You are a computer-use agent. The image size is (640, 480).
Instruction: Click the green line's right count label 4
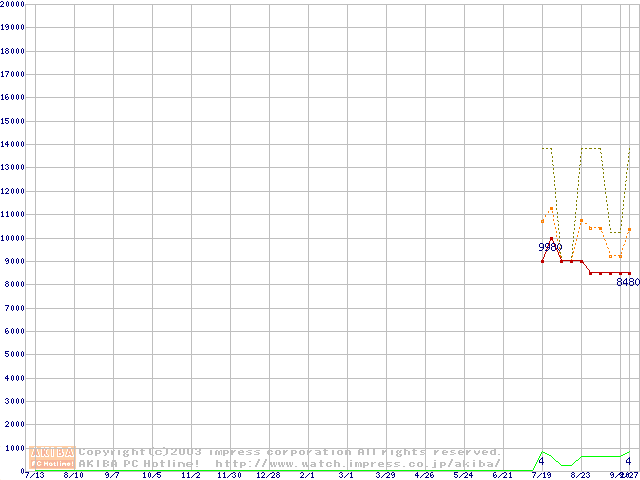pyautogui.click(x=628, y=461)
